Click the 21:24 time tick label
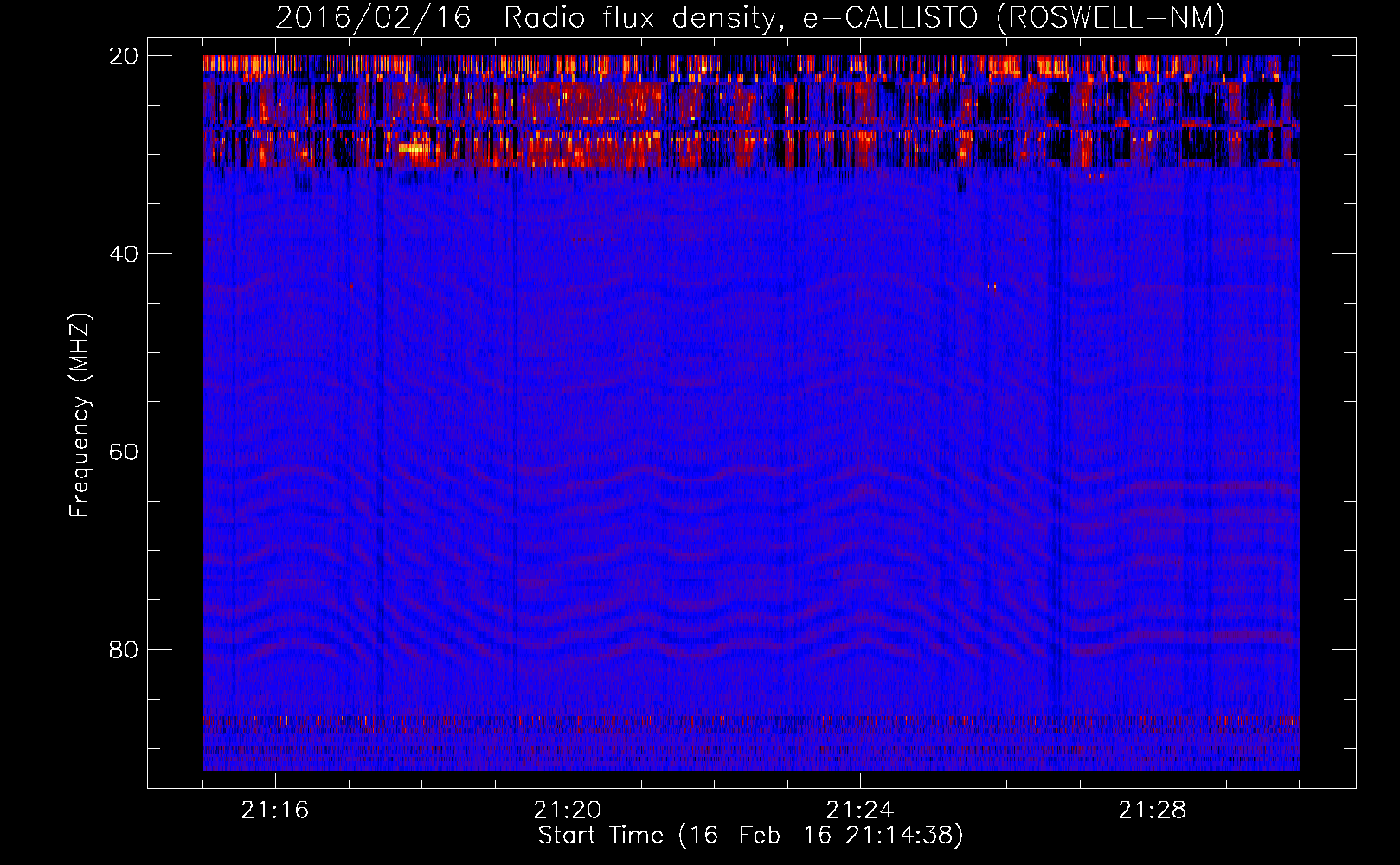Image resolution: width=1400 pixels, height=865 pixels. click(860, 811)
